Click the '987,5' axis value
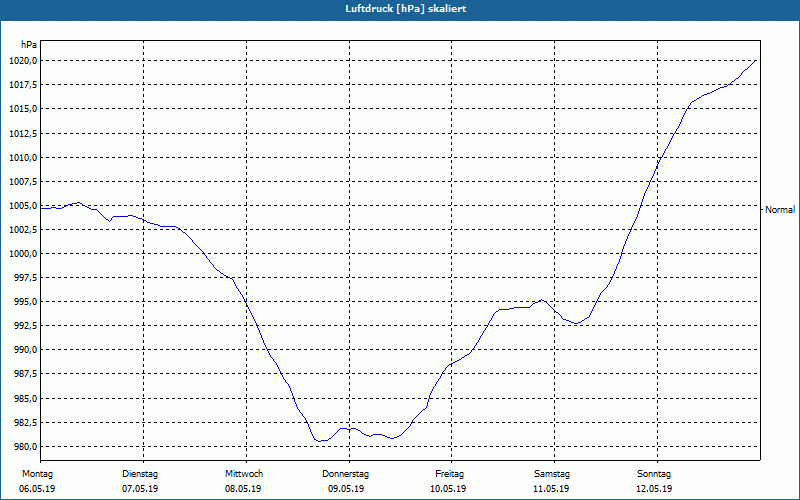 [x=25, y=374]
